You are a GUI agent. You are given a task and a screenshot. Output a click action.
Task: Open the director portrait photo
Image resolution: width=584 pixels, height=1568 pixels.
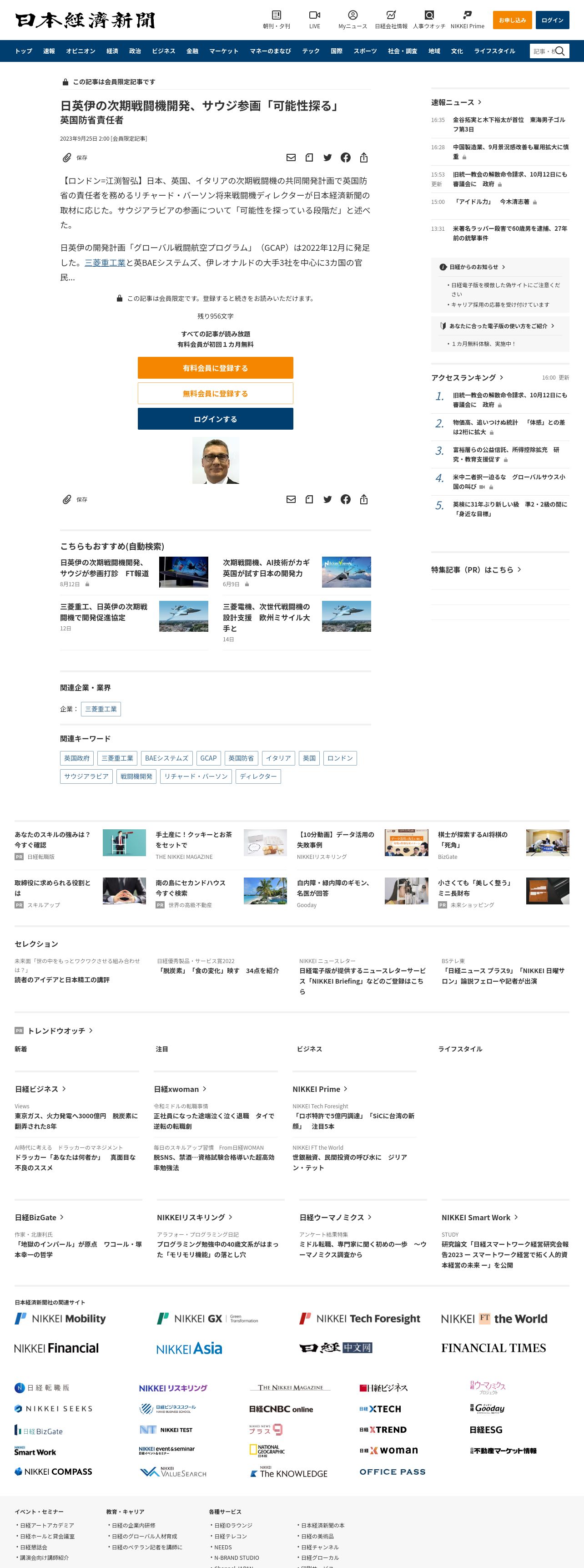click(x=215, y=460)
